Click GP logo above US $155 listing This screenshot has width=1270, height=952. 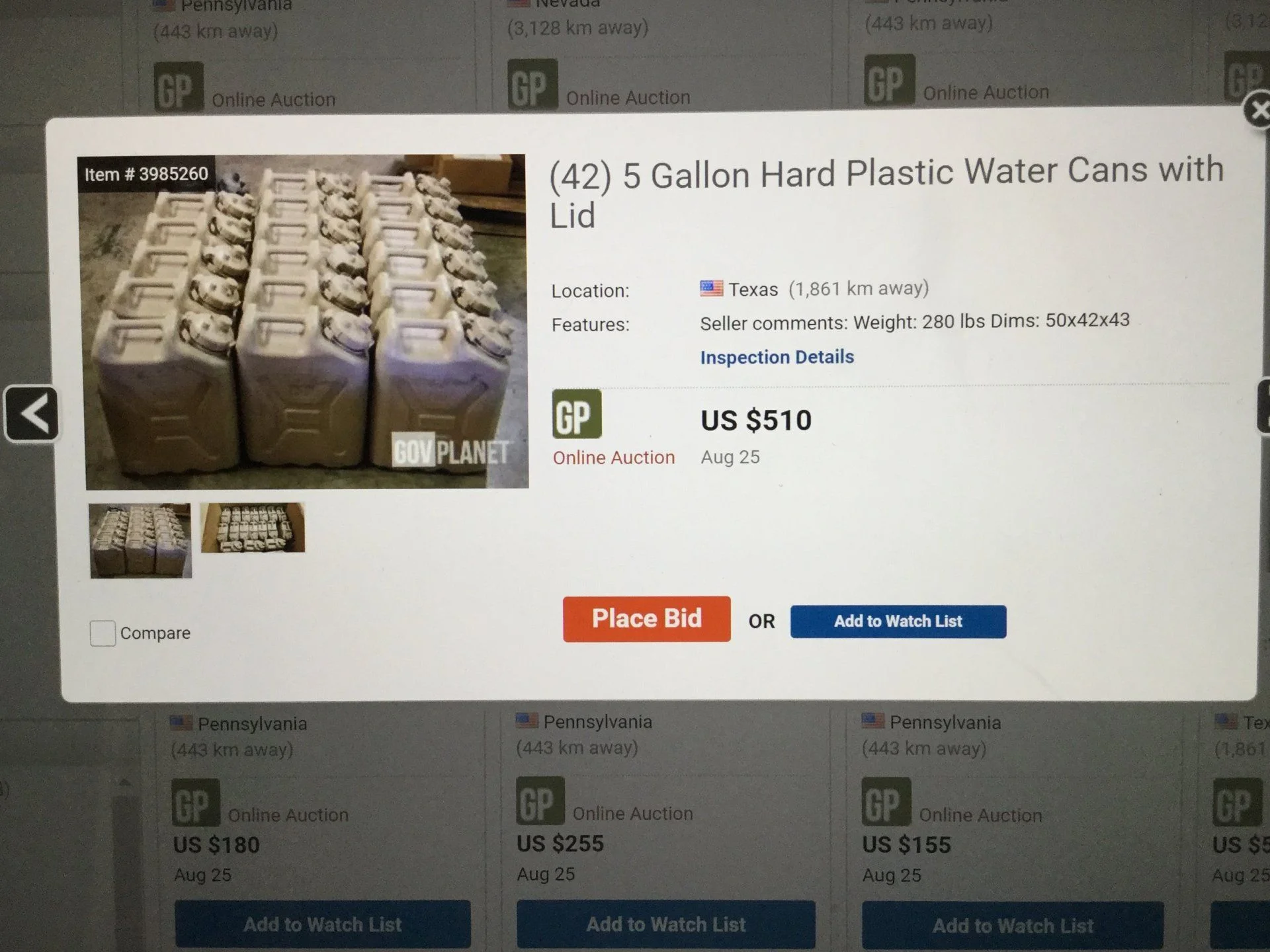[x=886, y=801]
